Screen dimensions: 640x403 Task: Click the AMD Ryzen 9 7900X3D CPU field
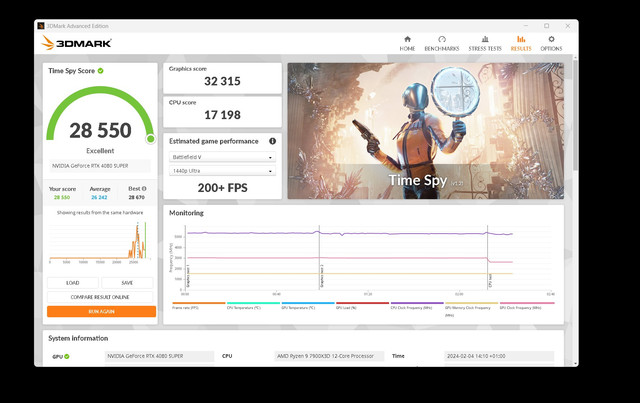coord(329,356)
